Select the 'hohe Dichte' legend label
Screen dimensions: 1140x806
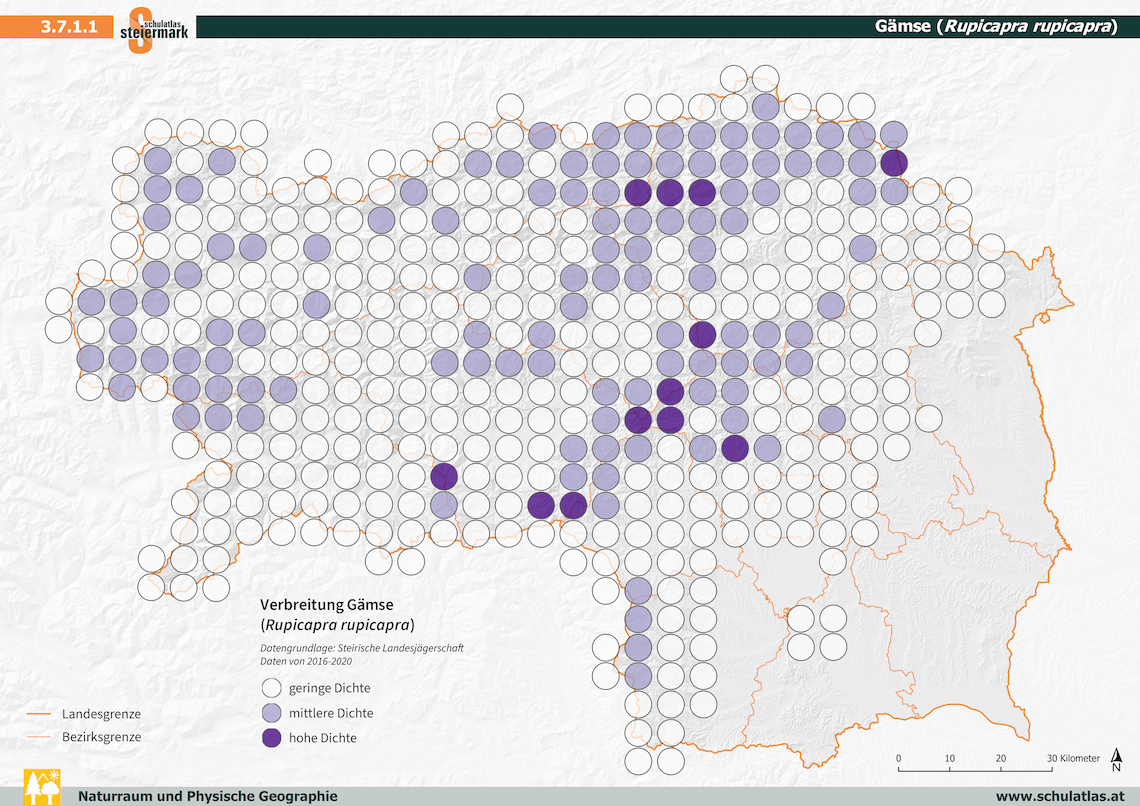[x=322, y=738]
